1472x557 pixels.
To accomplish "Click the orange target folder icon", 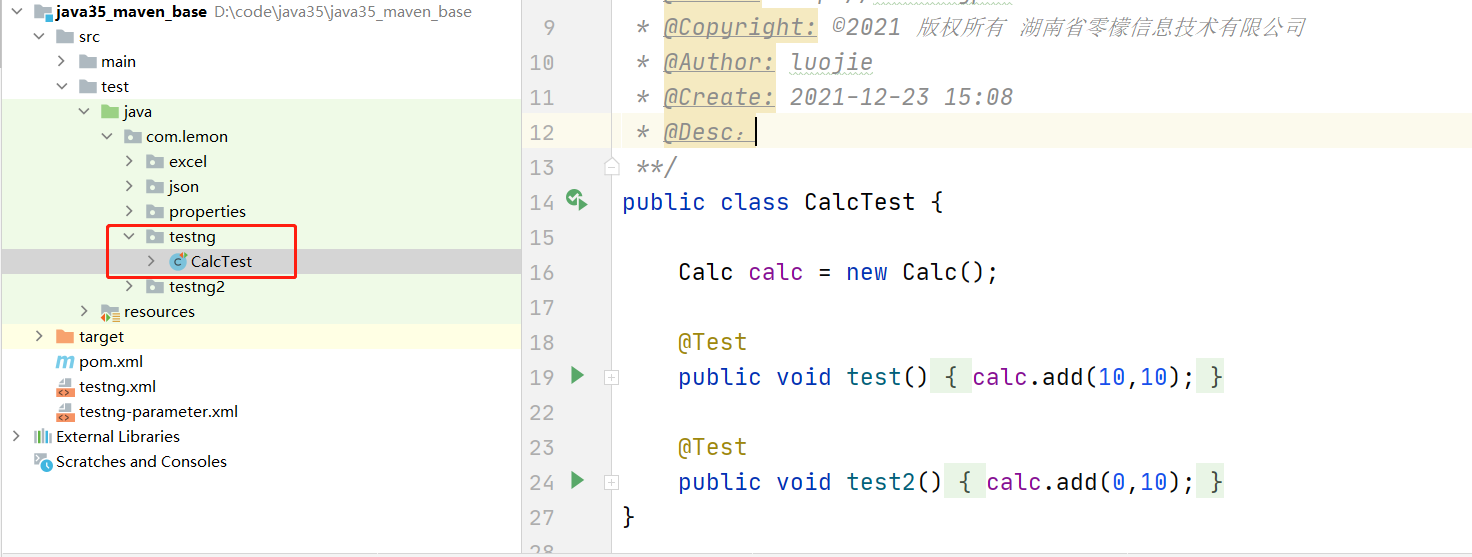I will tap(65, 337).
